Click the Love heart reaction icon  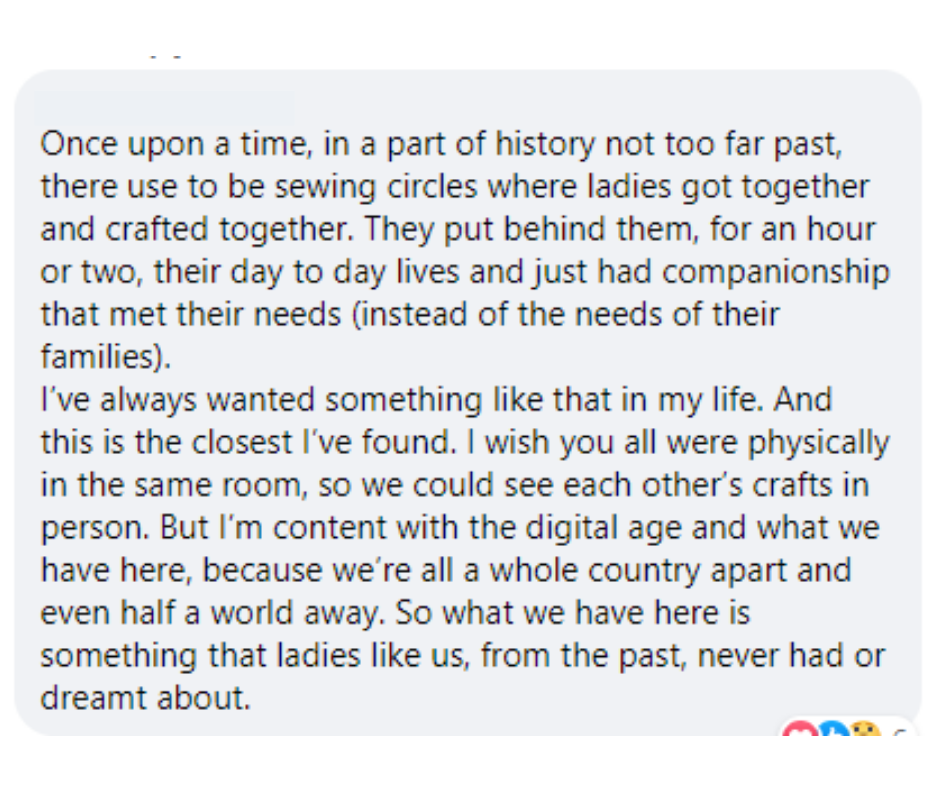[x=800, y=730]
